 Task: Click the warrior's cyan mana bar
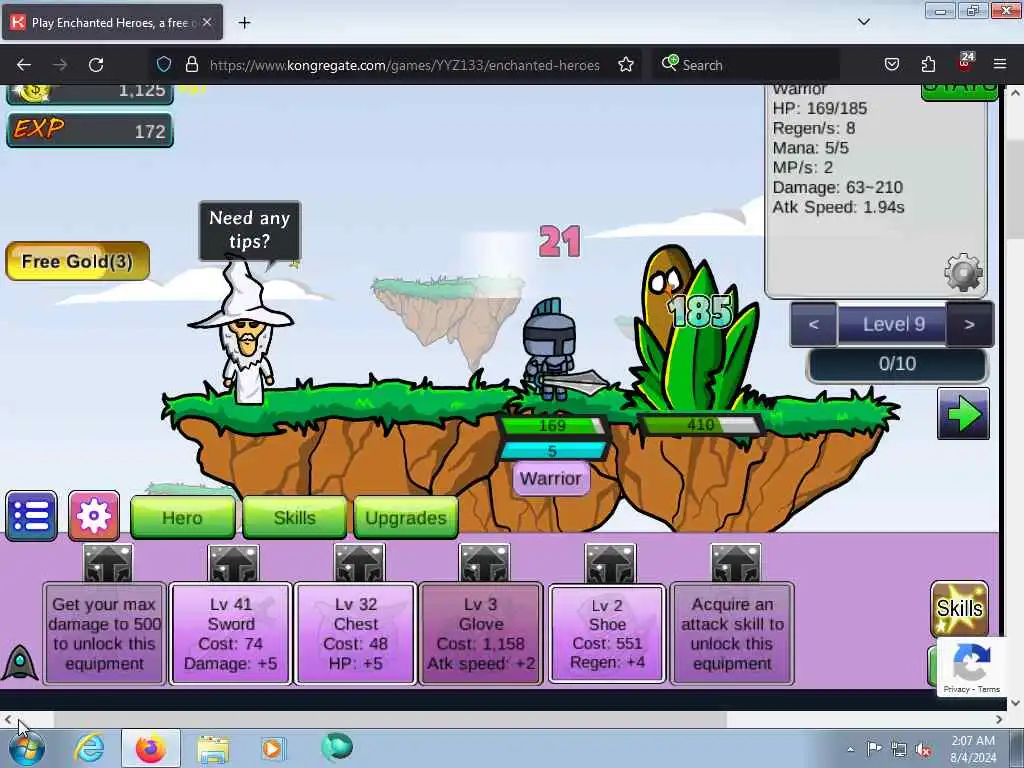(x=553, y=451)
